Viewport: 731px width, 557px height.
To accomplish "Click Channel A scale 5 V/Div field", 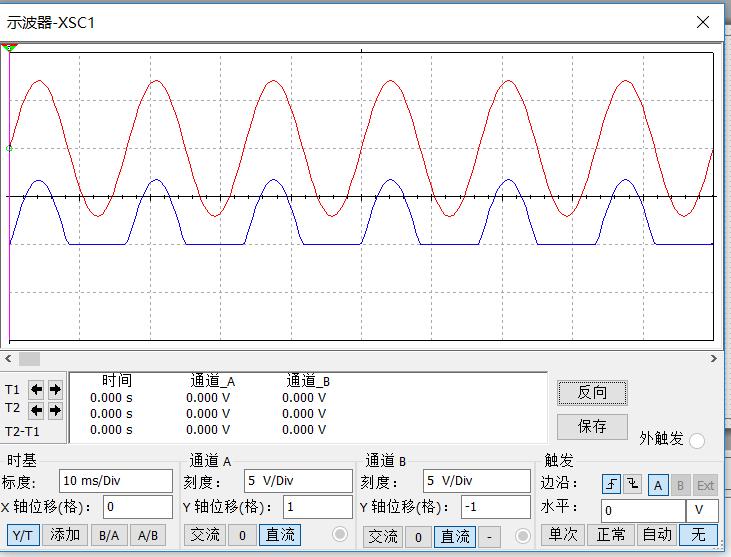I will [297, 481].
